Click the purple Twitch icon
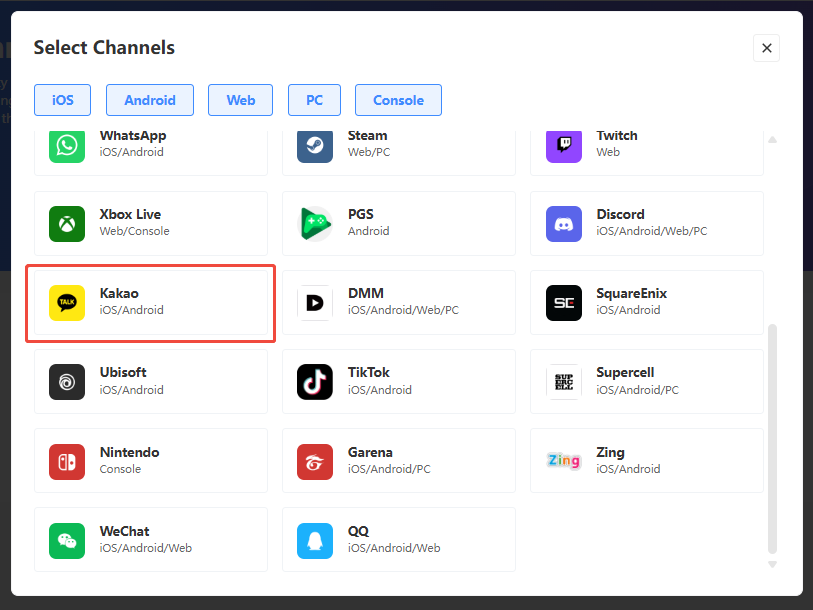This screenshot has width=813, height=610. tap(563, 146)
